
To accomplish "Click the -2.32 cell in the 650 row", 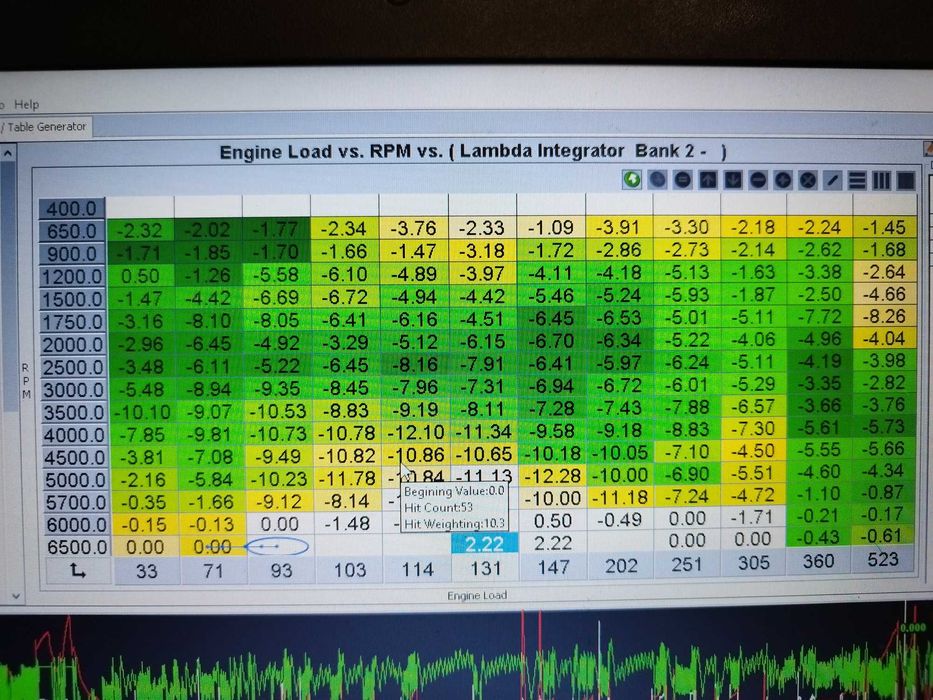I will point(140,230).
